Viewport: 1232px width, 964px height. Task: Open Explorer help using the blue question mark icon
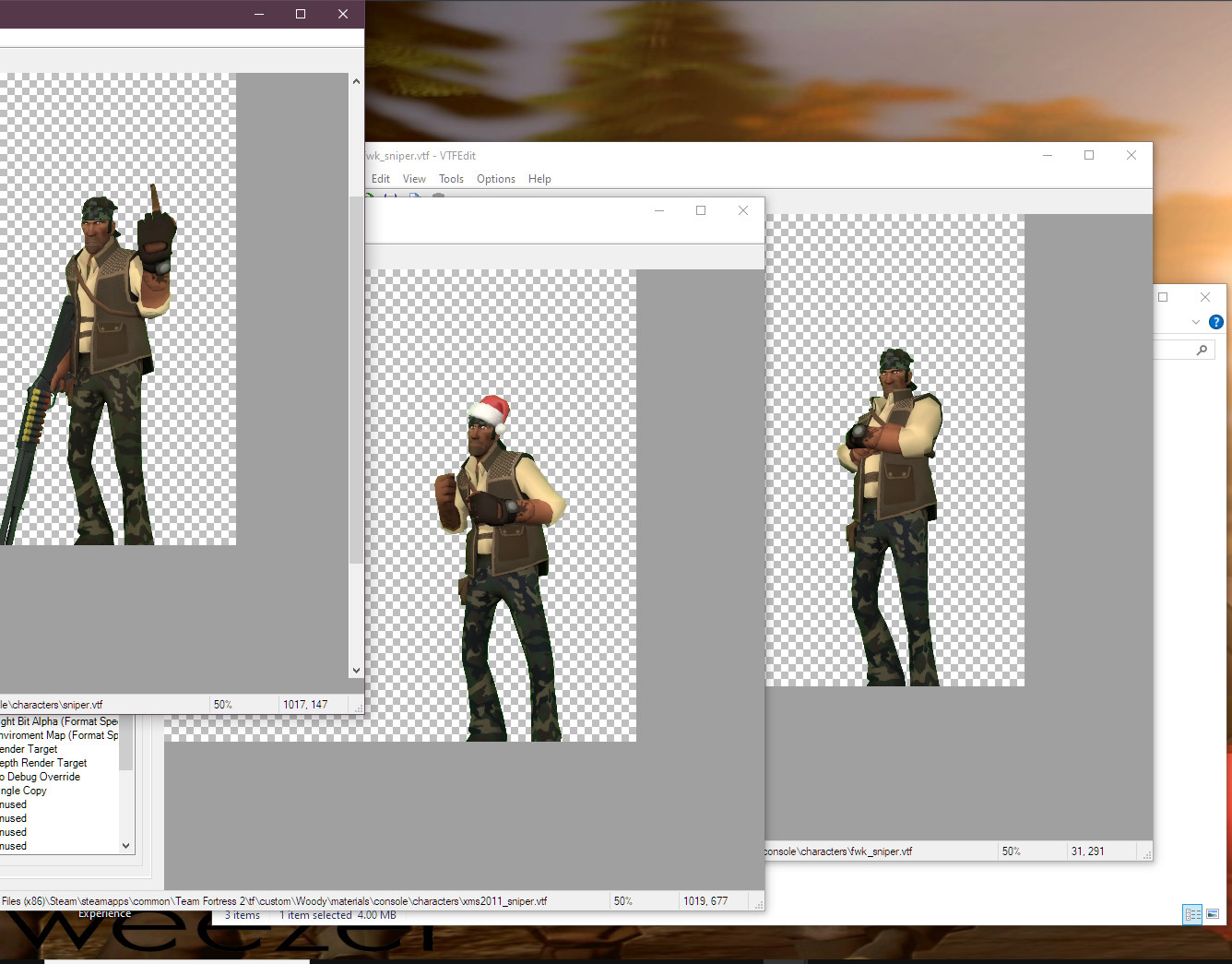tap(1215, 322)
